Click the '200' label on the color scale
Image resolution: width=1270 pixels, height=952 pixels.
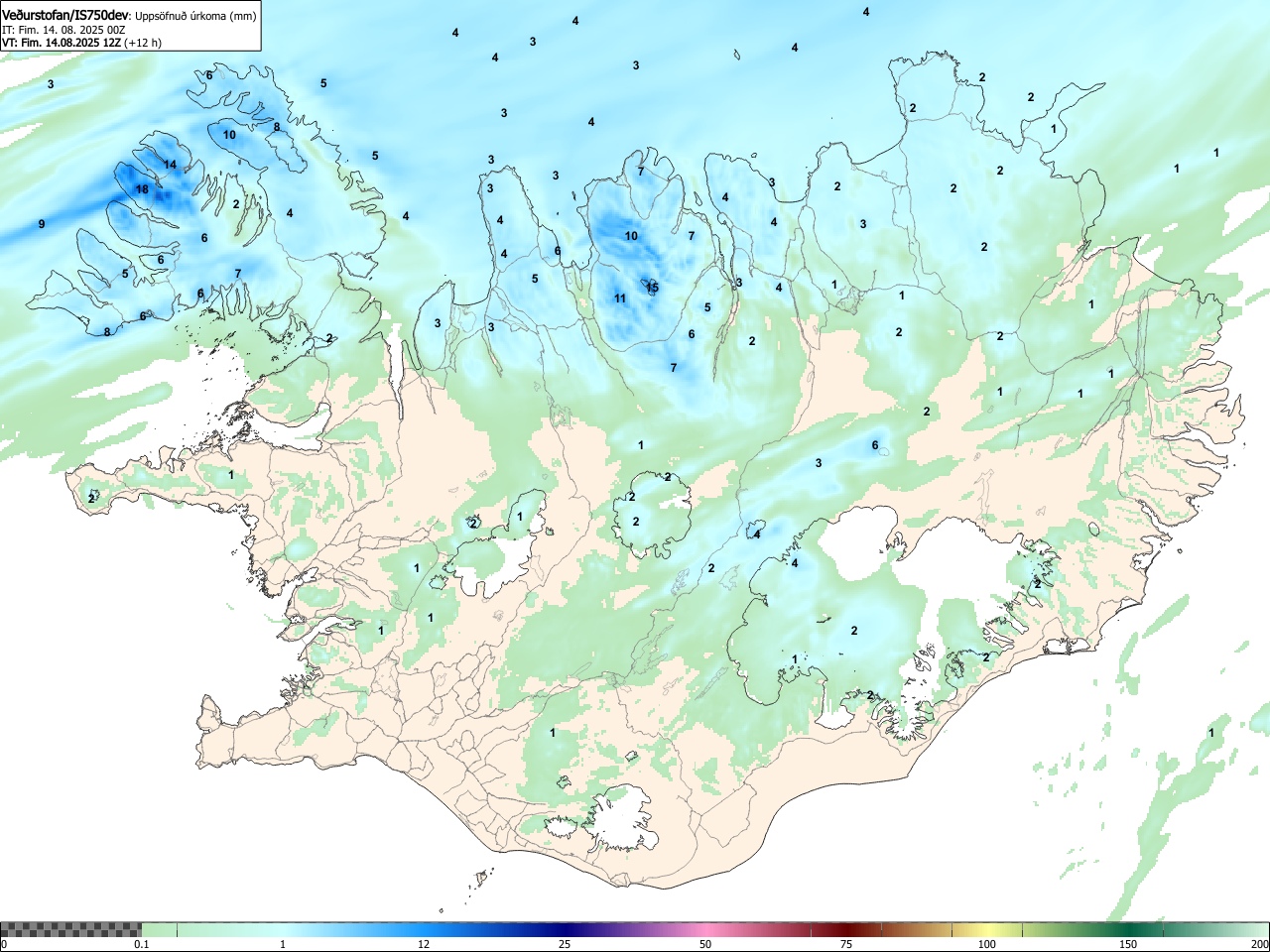pyautogui.click(x=1259, y=944)
